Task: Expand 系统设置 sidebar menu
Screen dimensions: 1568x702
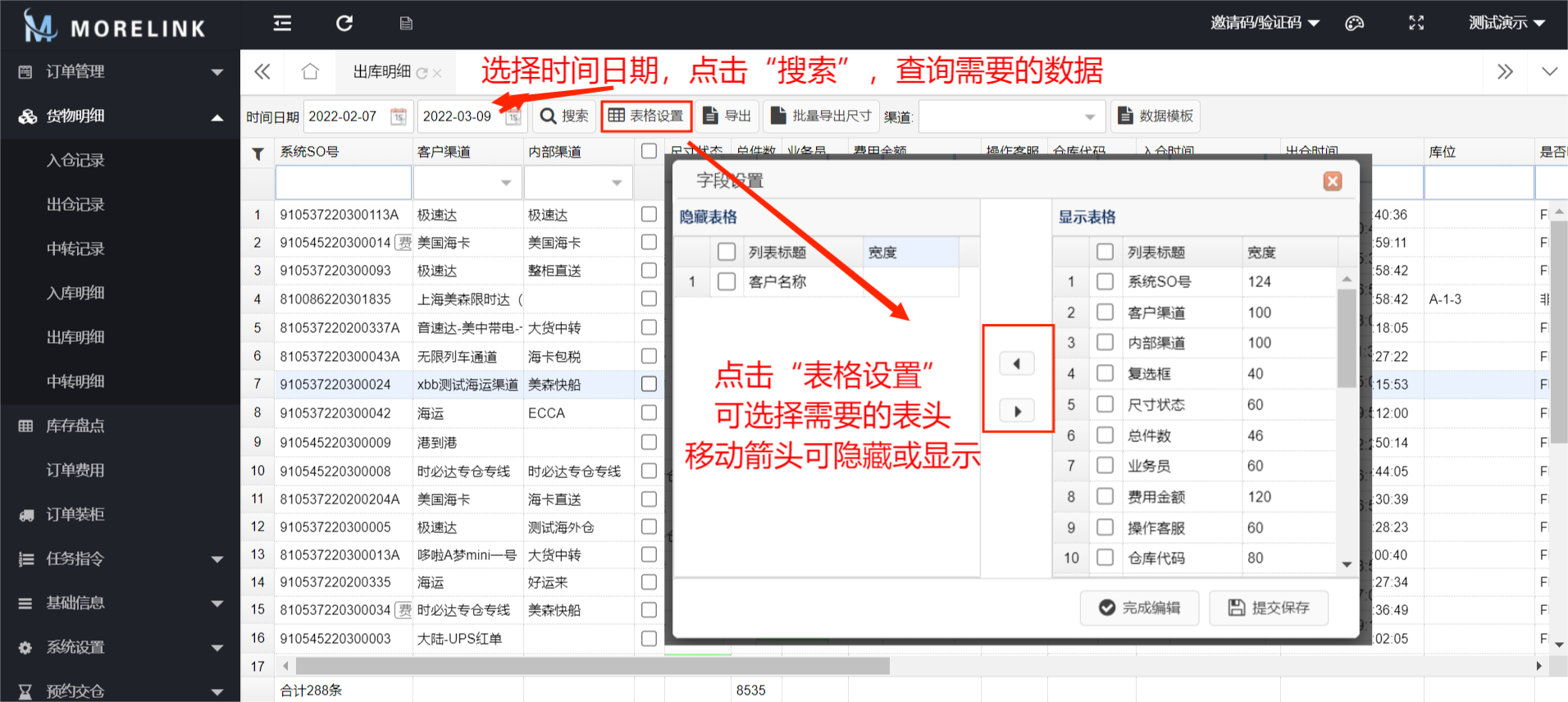Action: point(120,647)
